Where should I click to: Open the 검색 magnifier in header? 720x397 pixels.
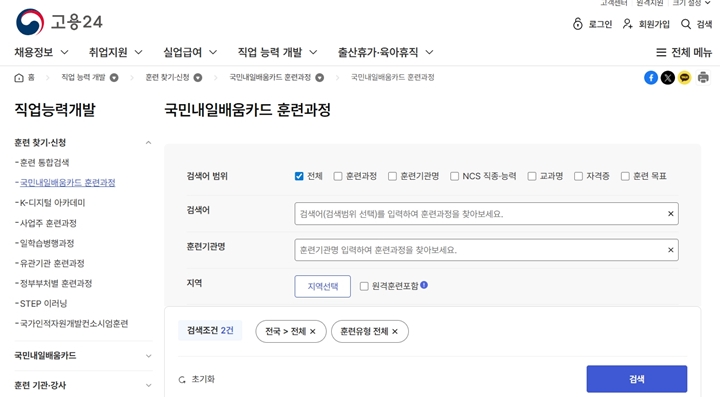[x=686, y=24]
